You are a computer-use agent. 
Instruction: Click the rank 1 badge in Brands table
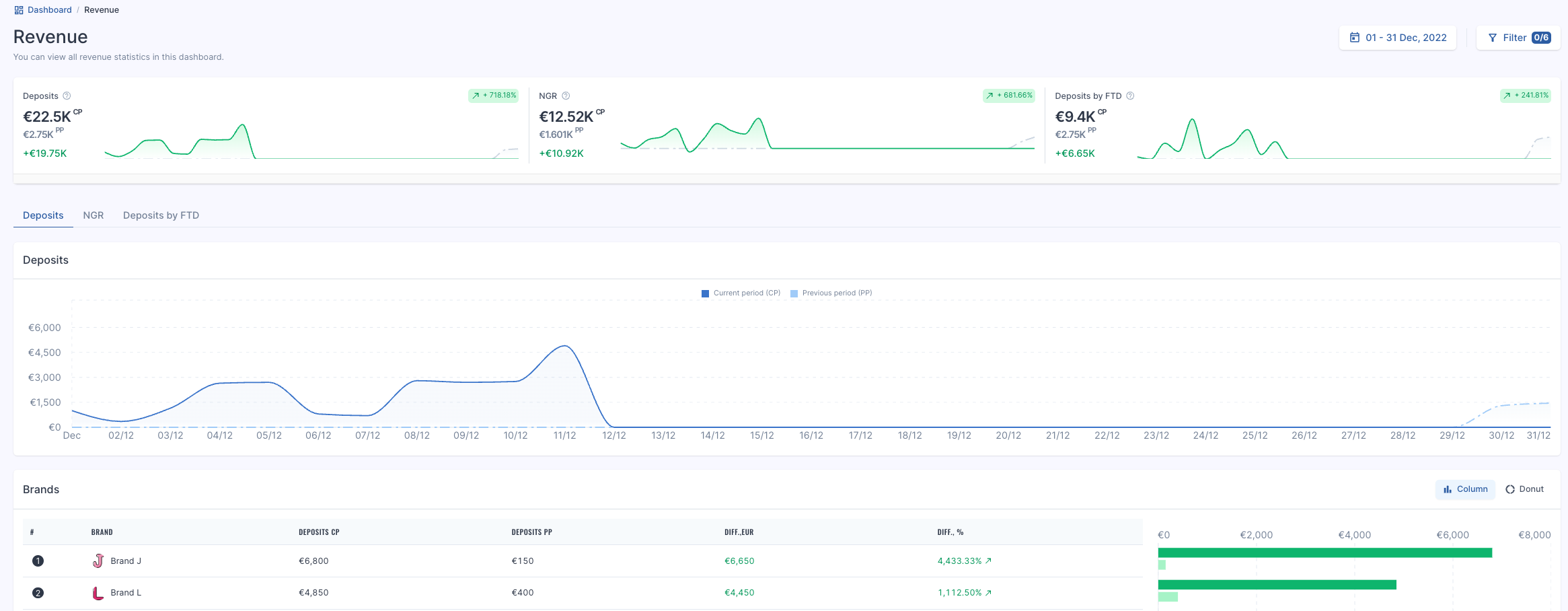coord(38,561)
